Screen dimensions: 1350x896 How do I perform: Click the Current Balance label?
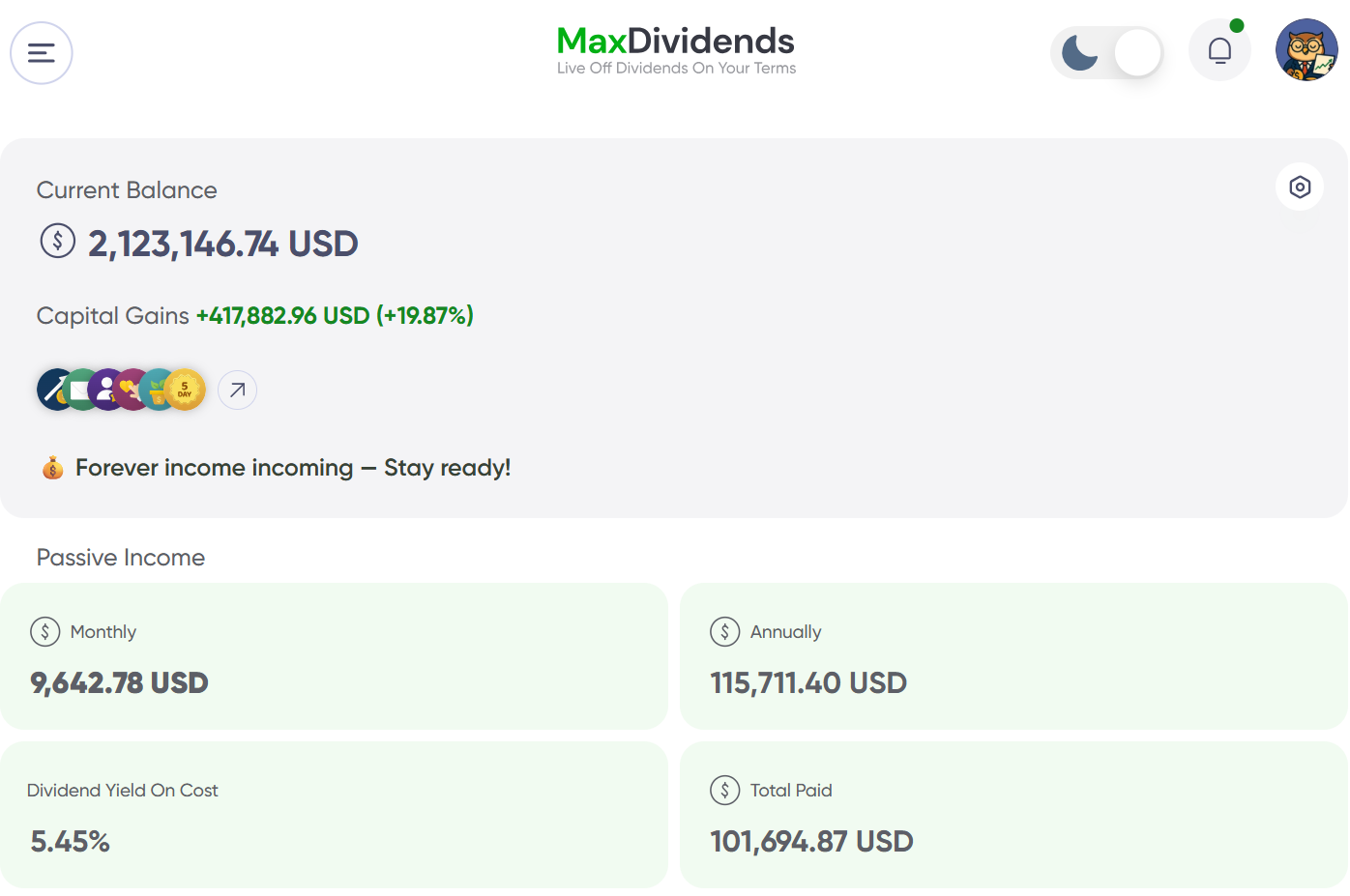[127, 190]
